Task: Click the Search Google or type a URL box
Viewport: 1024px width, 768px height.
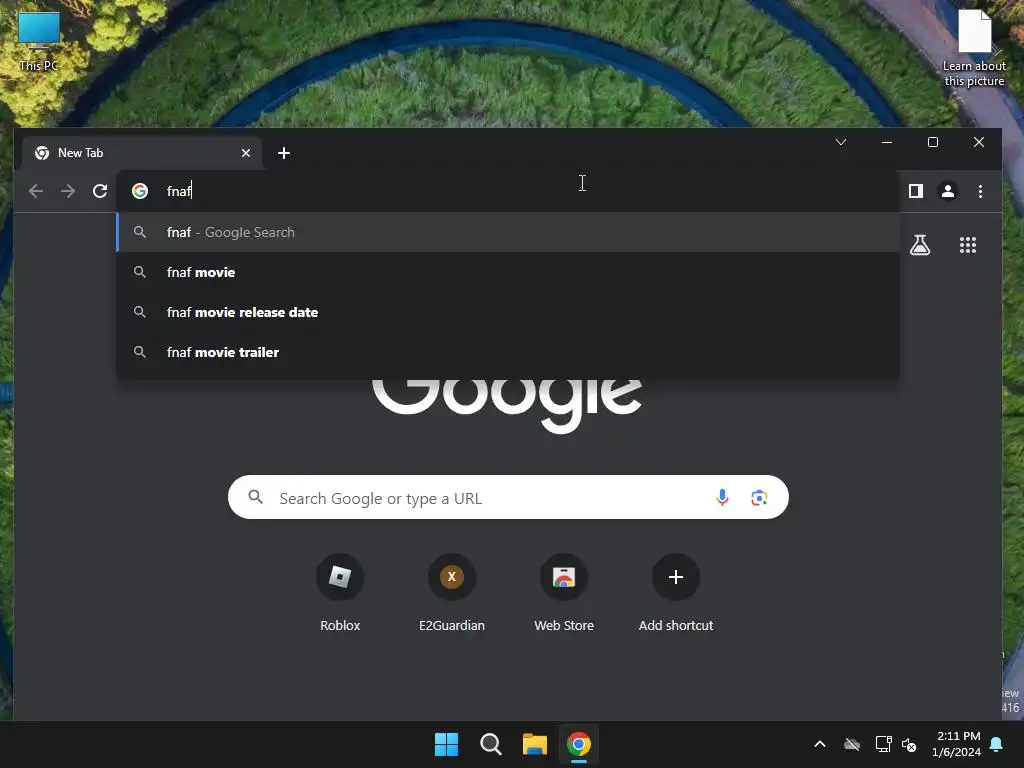Action: 508,498
